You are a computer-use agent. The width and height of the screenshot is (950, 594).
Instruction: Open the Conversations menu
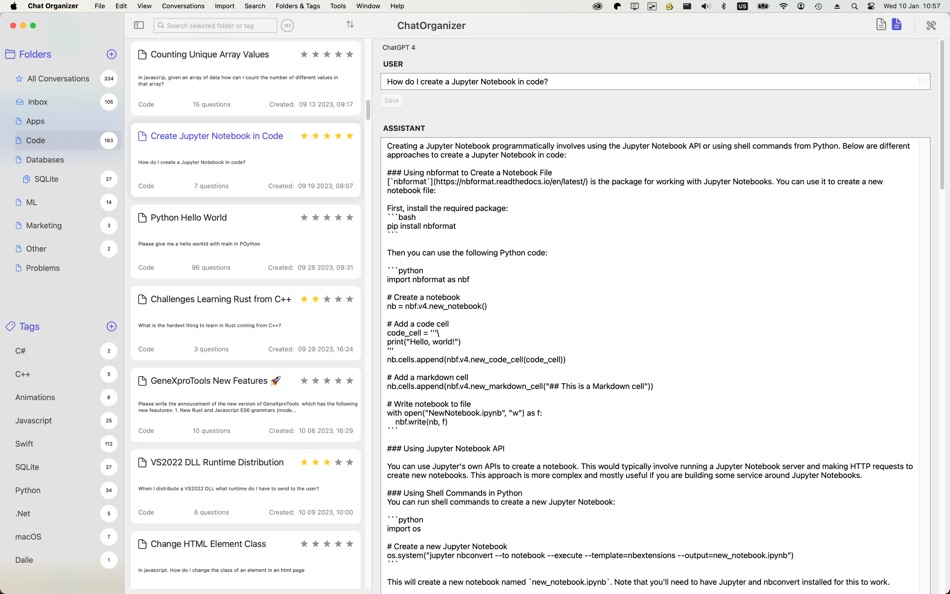183,5
